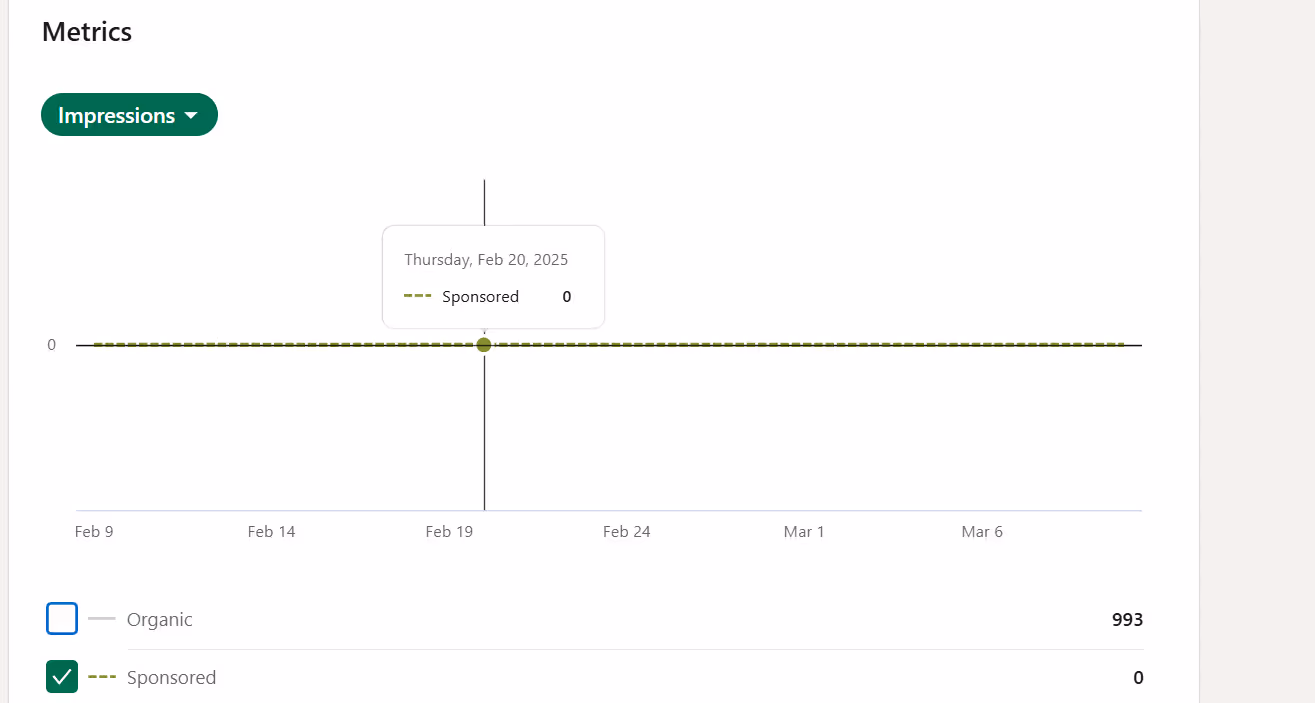This screenshot has height=703, width=1315.
Task: Select the Feb 24 axis label
Action: coord(627,531)
